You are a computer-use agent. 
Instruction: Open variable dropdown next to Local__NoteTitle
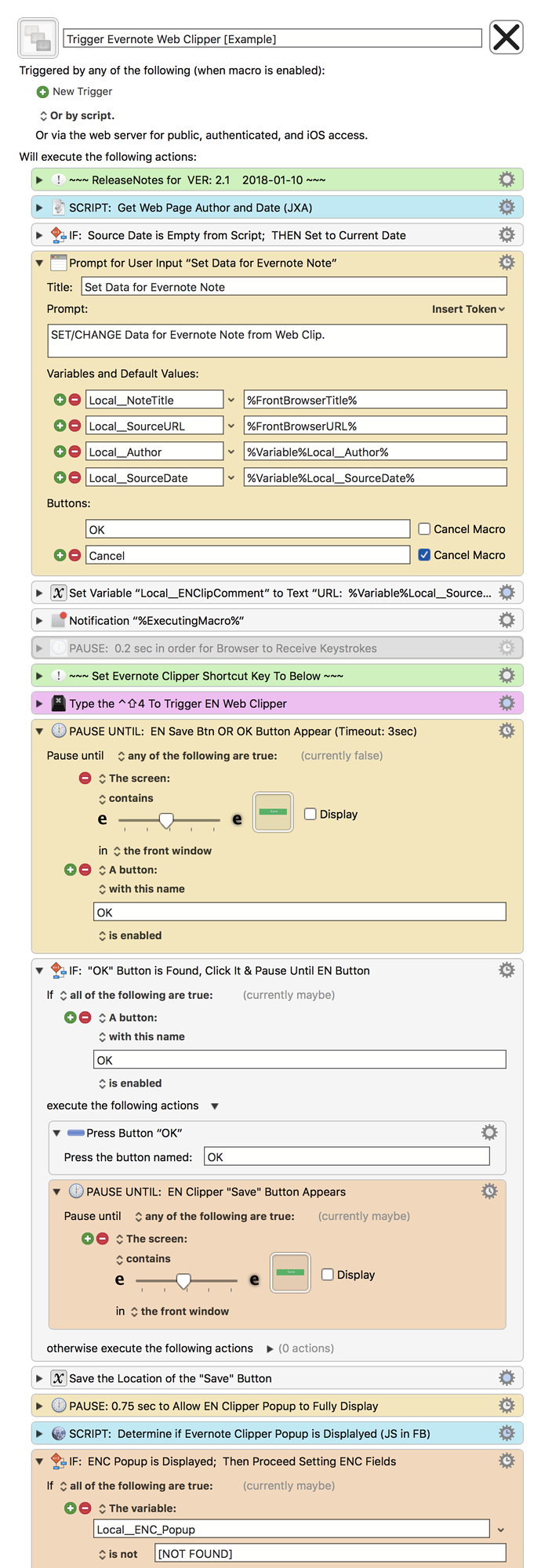pos(231,400)
